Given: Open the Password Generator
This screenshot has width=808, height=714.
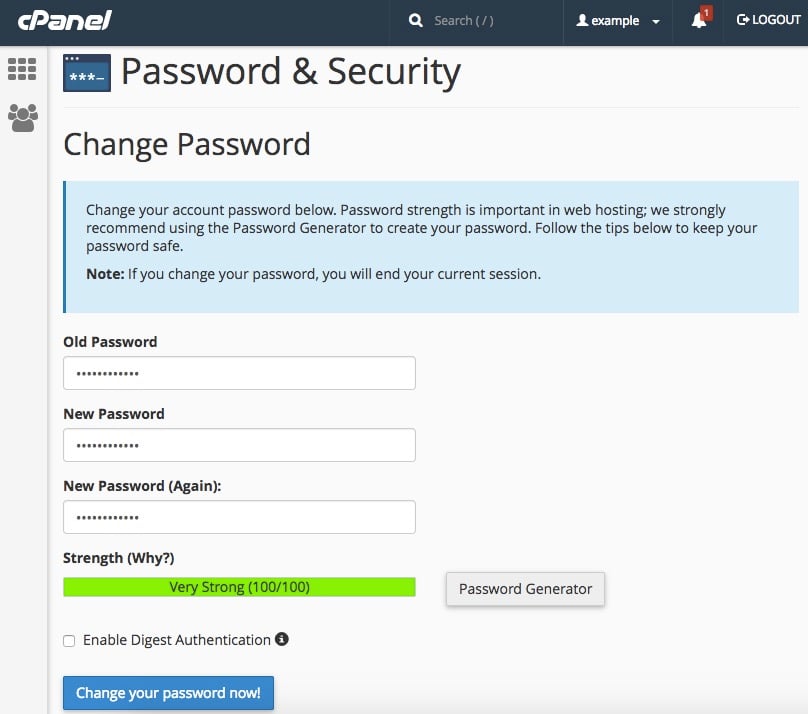Looking at the screenshot, I should pyautogui.click(x=524, y=589).
